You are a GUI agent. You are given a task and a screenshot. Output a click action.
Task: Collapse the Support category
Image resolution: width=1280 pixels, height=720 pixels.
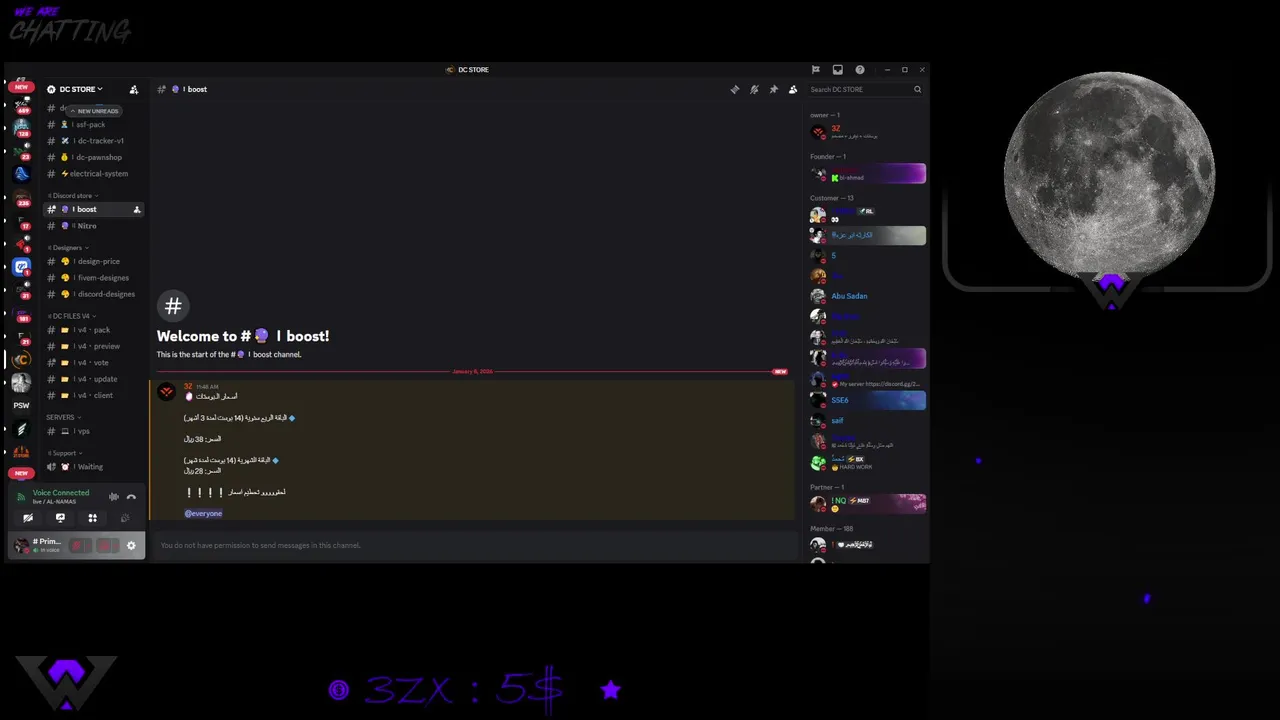click(66, 453)
